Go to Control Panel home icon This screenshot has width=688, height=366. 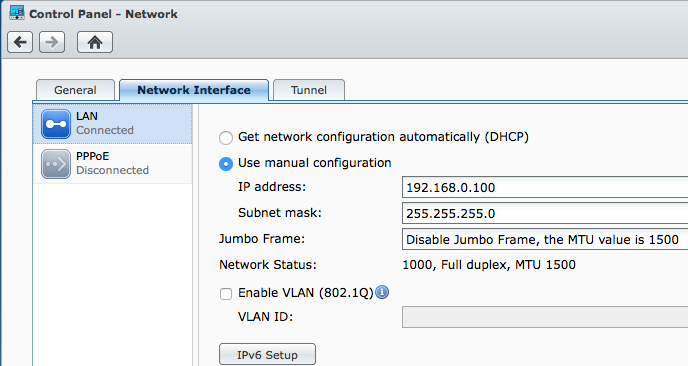pyautogui.click(x=95, y=42)
